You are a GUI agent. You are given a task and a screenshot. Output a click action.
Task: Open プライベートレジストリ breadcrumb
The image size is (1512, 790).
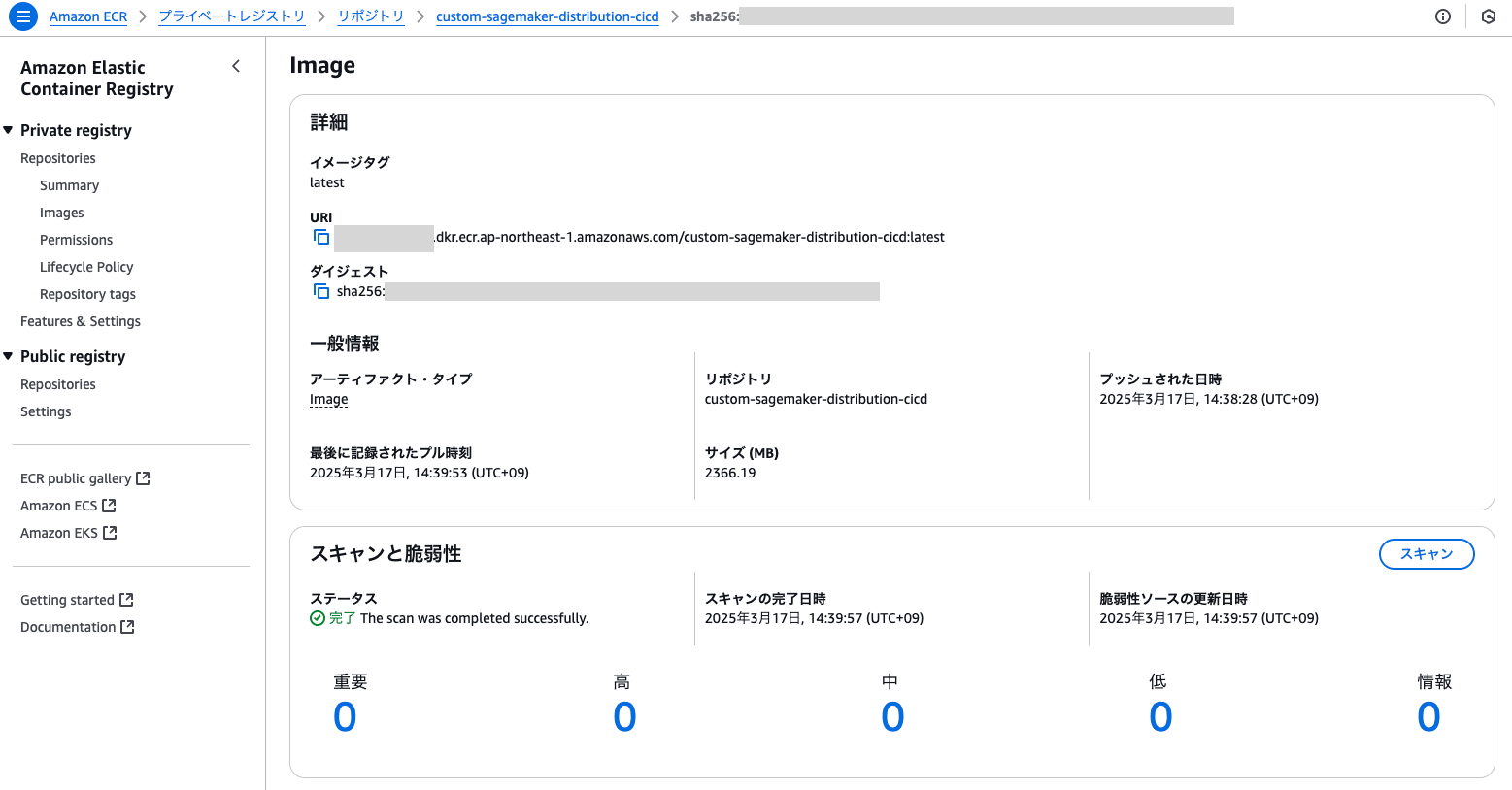point(232,16)
